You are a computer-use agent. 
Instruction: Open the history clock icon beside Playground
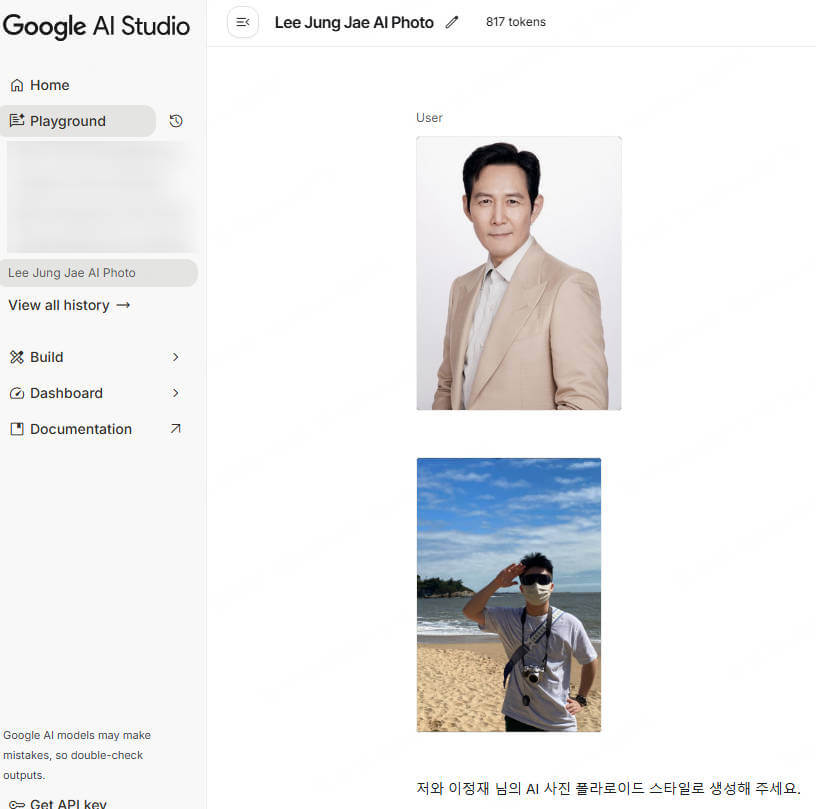click(176, 121)
